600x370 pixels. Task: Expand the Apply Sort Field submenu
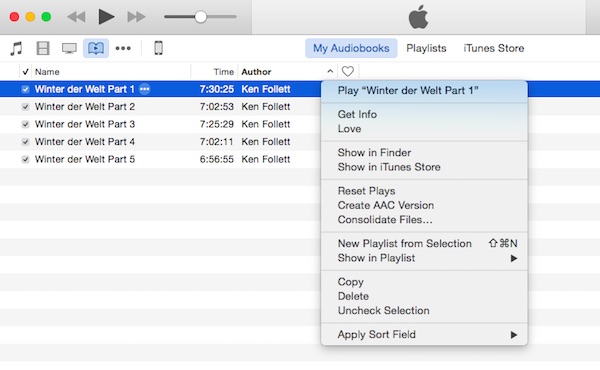424,335
